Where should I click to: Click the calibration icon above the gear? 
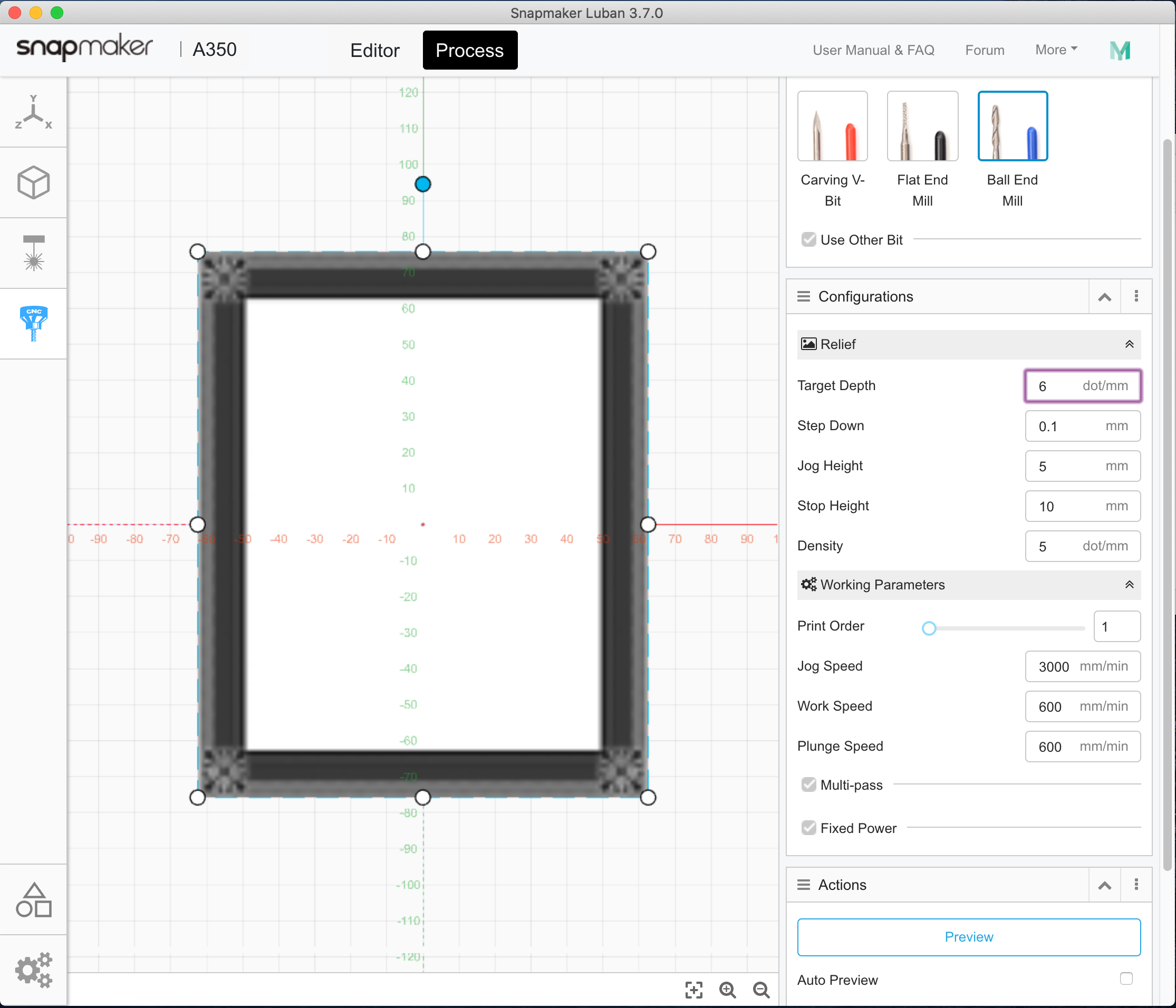point(34,899)
